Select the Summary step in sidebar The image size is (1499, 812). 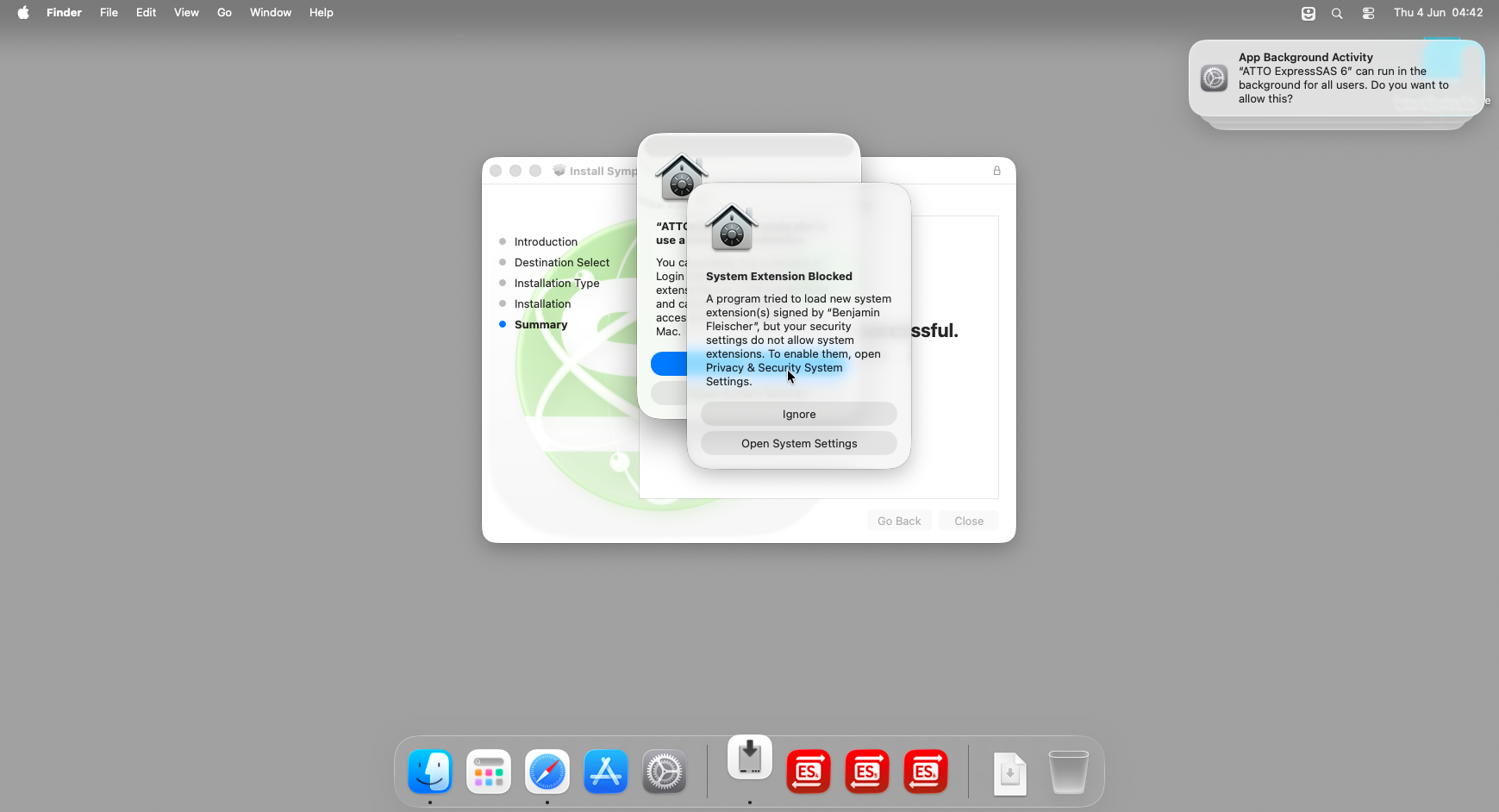point(540,324)
